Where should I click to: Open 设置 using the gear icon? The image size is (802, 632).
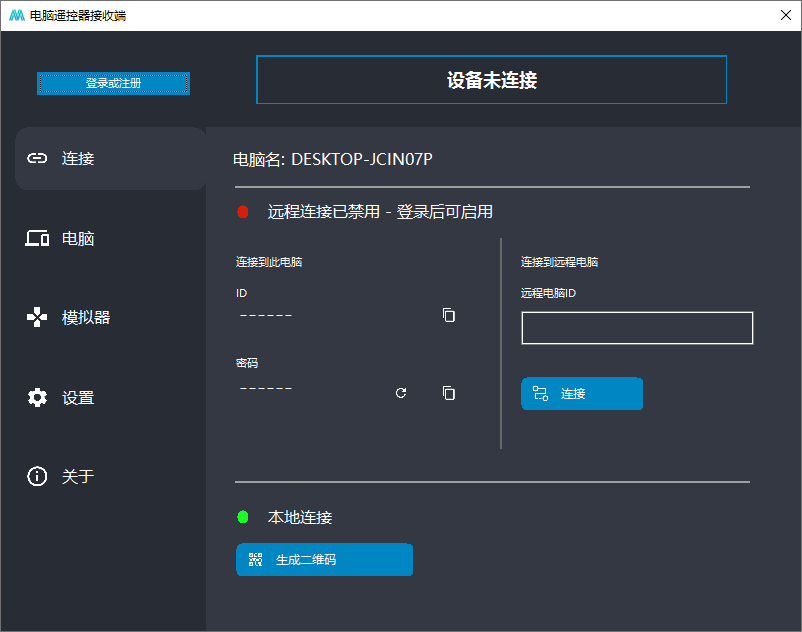tap(36, 397)
